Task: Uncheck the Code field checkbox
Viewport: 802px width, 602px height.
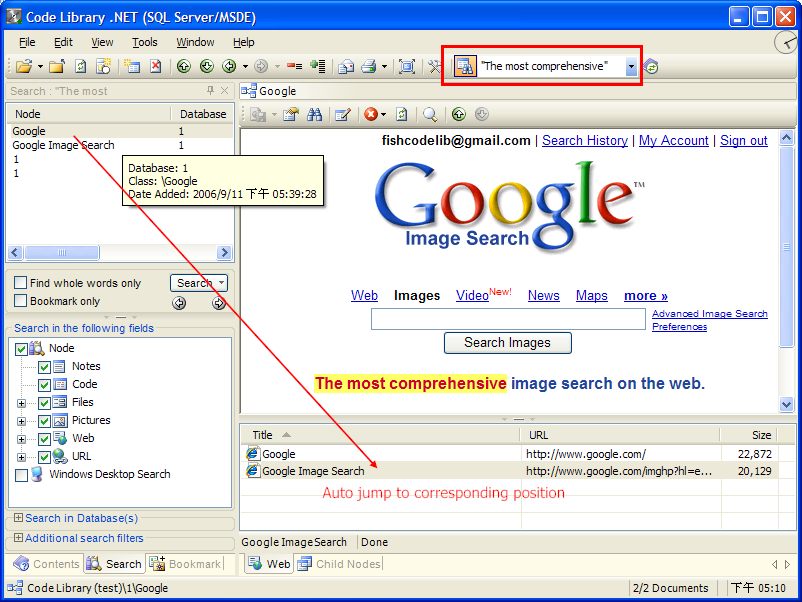Action: [x=44, y=385]
